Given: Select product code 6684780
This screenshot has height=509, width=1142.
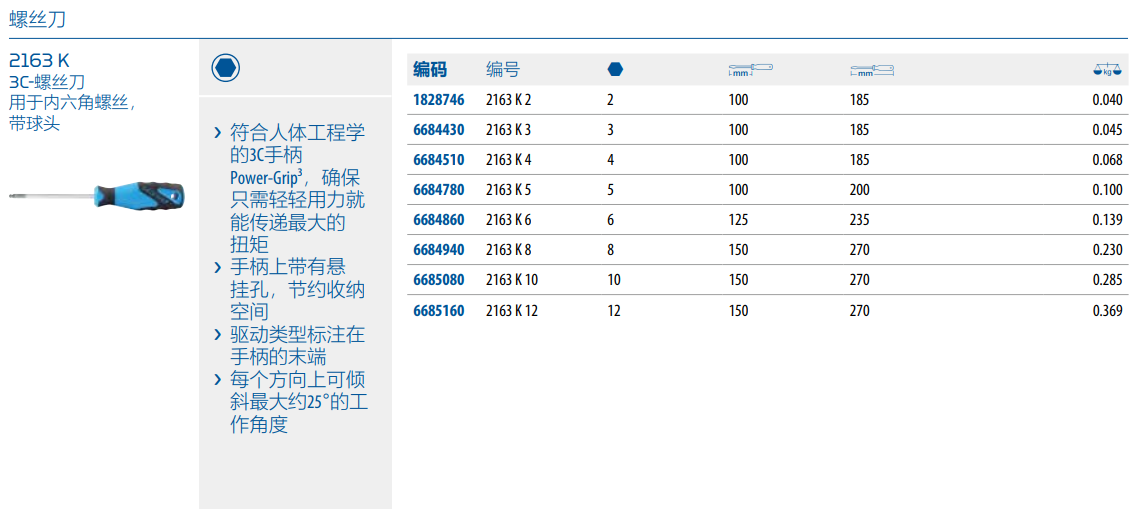Looking at the screenshot, I should pos(438,190).
